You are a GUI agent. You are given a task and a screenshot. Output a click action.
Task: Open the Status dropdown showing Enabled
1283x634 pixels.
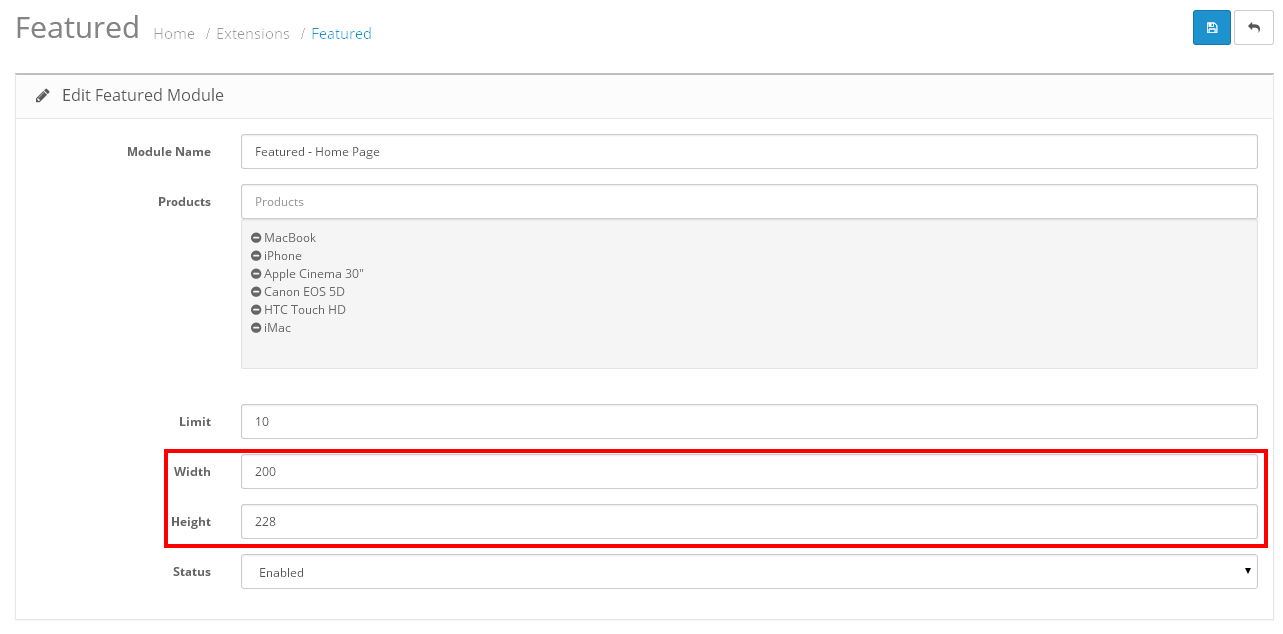(748, 572)
